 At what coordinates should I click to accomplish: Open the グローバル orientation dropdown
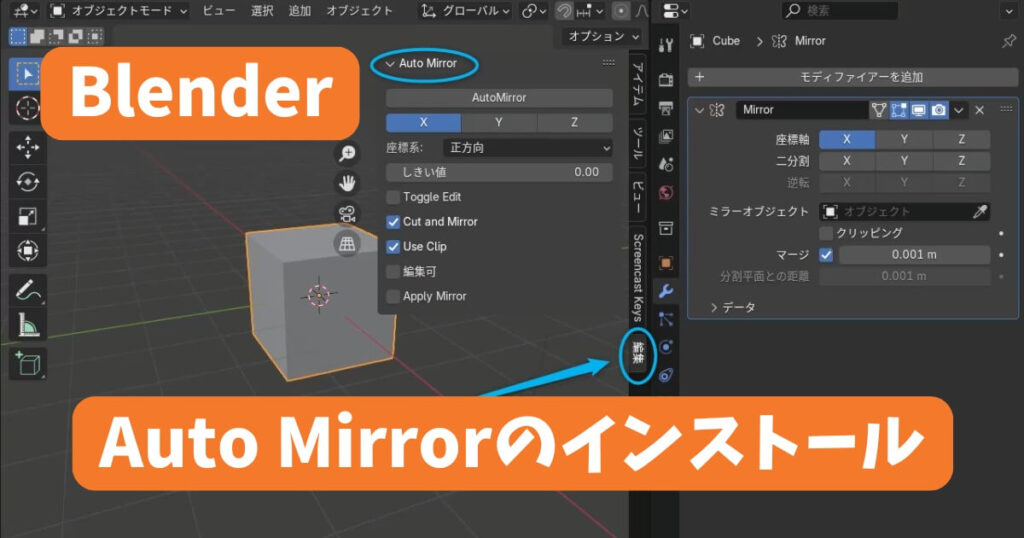464,11
